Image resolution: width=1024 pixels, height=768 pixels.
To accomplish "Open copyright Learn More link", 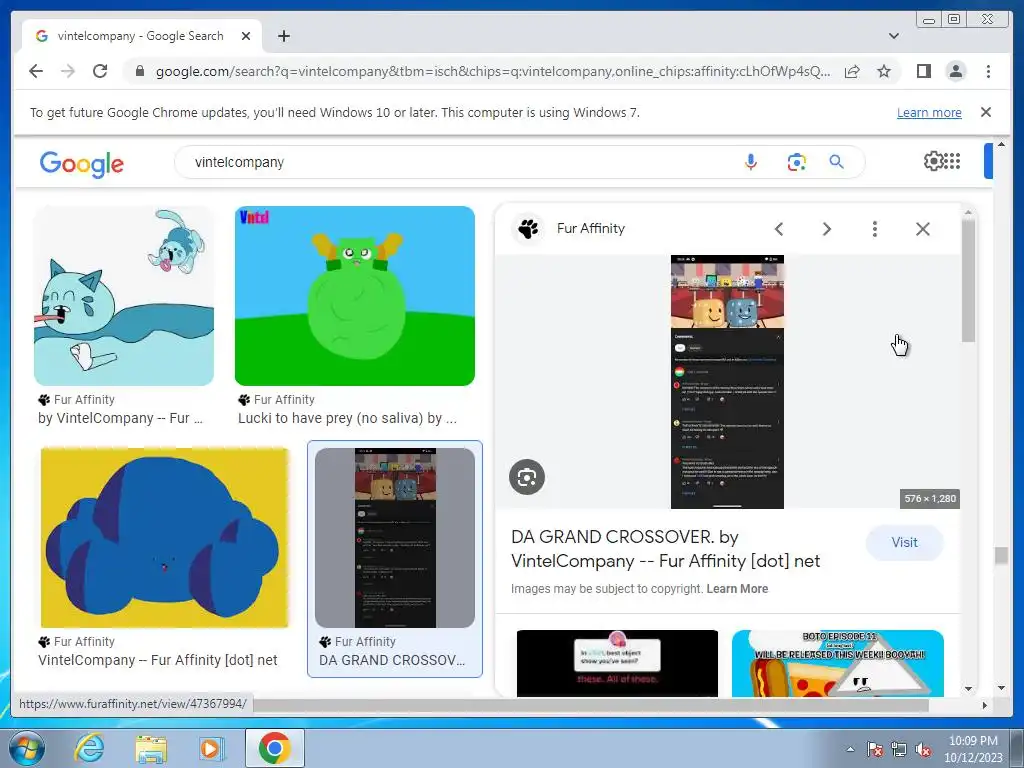I will pos(737,588).
